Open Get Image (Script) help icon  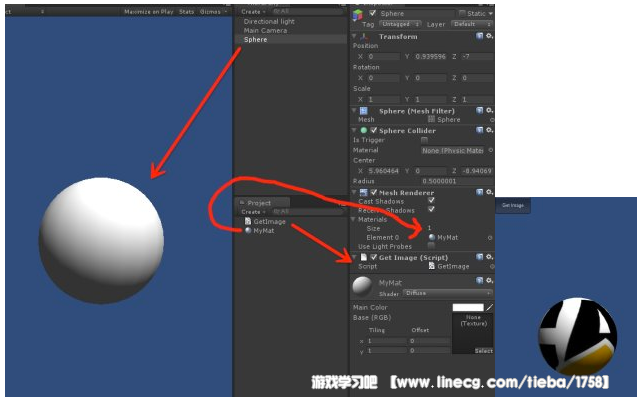479,257
